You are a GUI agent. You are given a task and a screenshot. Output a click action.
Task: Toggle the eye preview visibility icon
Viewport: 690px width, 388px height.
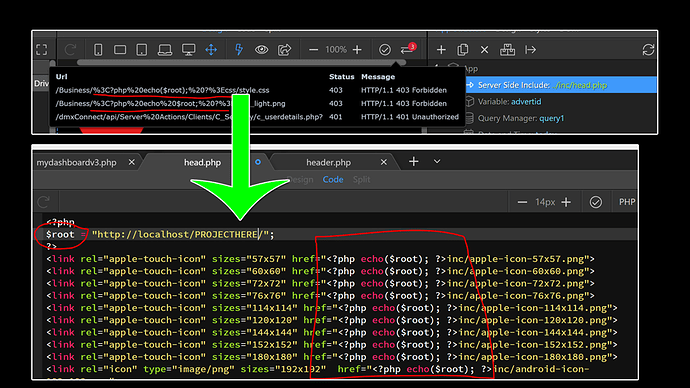(261, 50)
